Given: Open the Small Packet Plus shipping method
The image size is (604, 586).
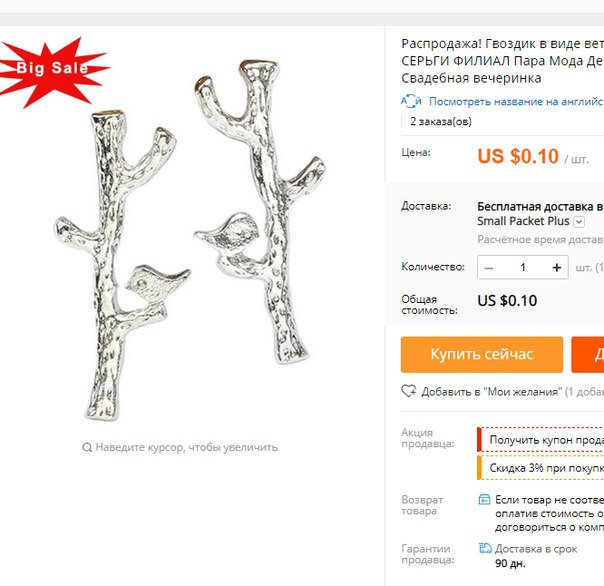Looking at the screenshot, I should pos(523,221).
